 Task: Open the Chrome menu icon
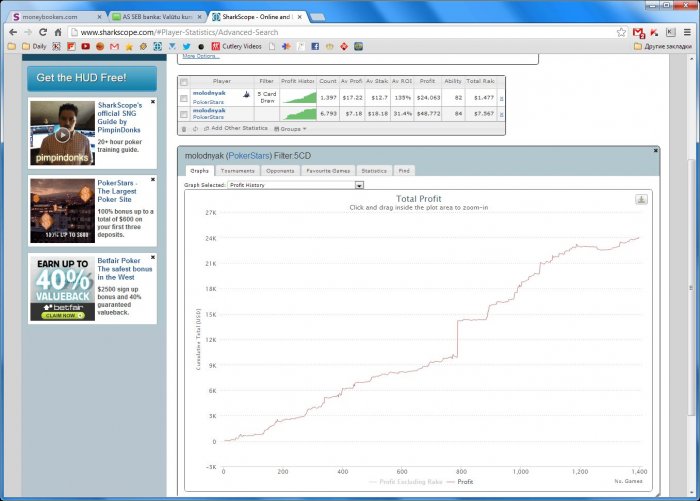pos(686,32)
